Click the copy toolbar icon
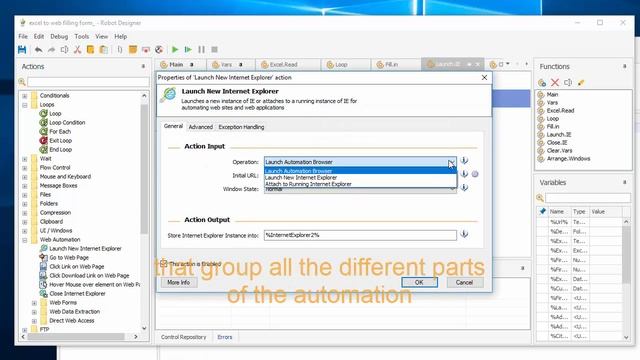Image resolution: width=640 pixels, height=360 pixels. click(x=91, y=50)
